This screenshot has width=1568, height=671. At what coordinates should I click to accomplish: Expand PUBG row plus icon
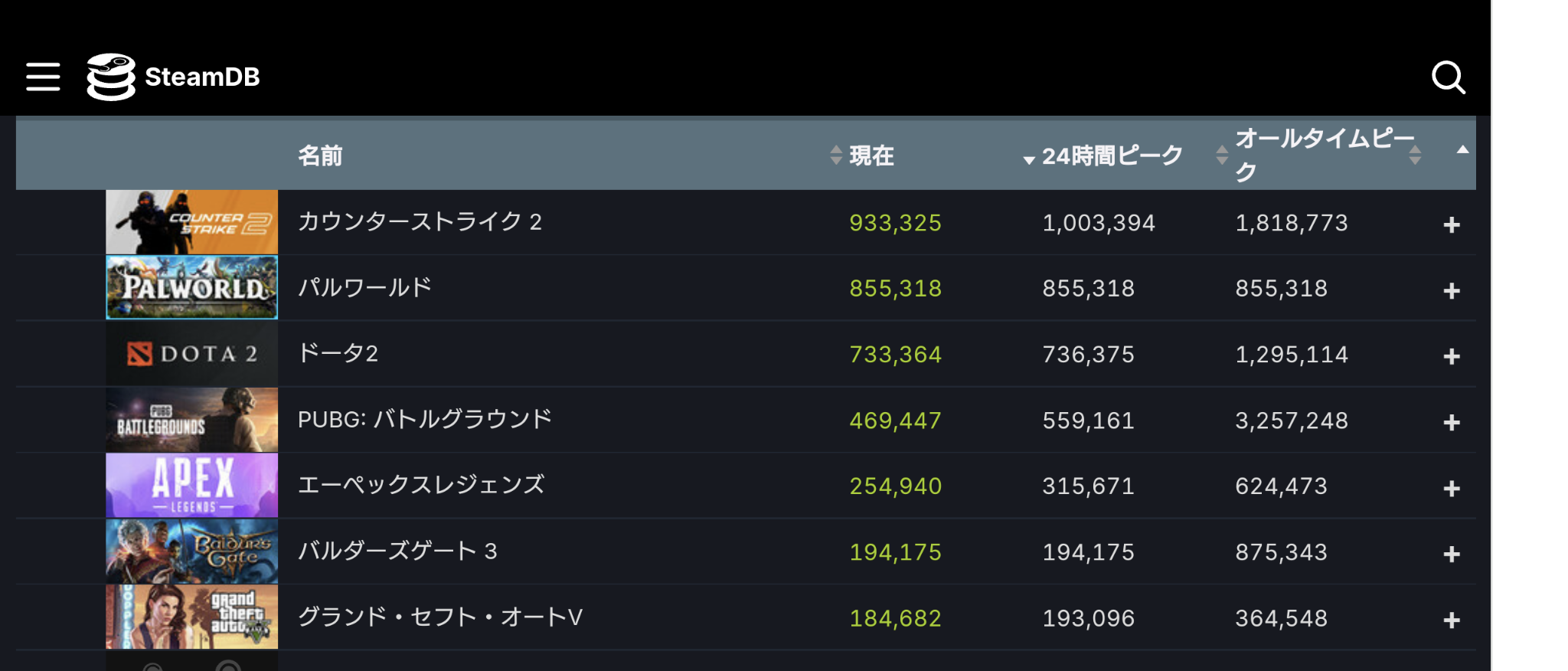coord(1451,422)
